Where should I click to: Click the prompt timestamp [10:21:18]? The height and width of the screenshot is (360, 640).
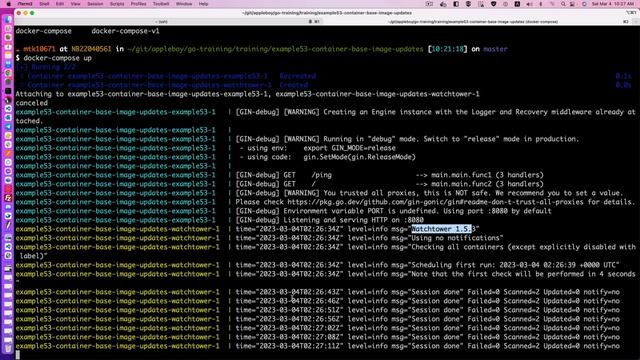(x=447, y=49)
